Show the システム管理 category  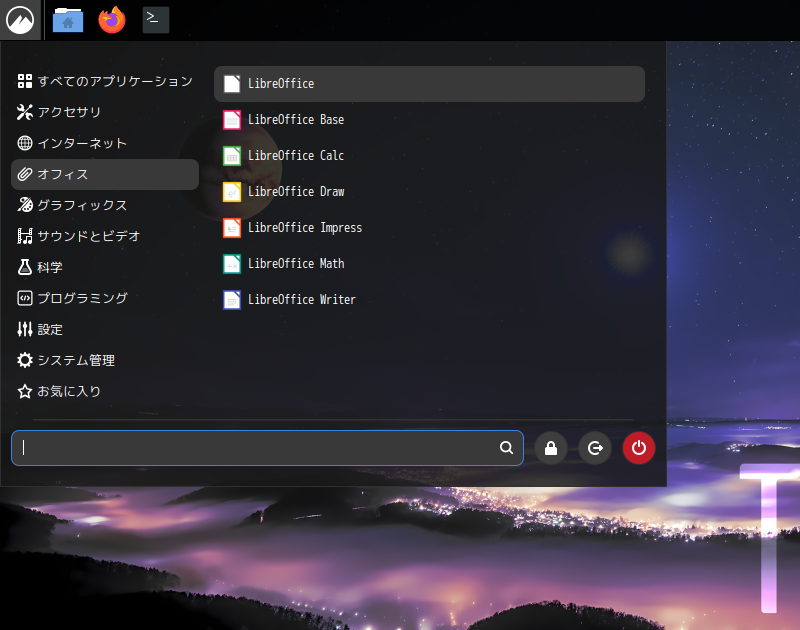coord(105,360)
